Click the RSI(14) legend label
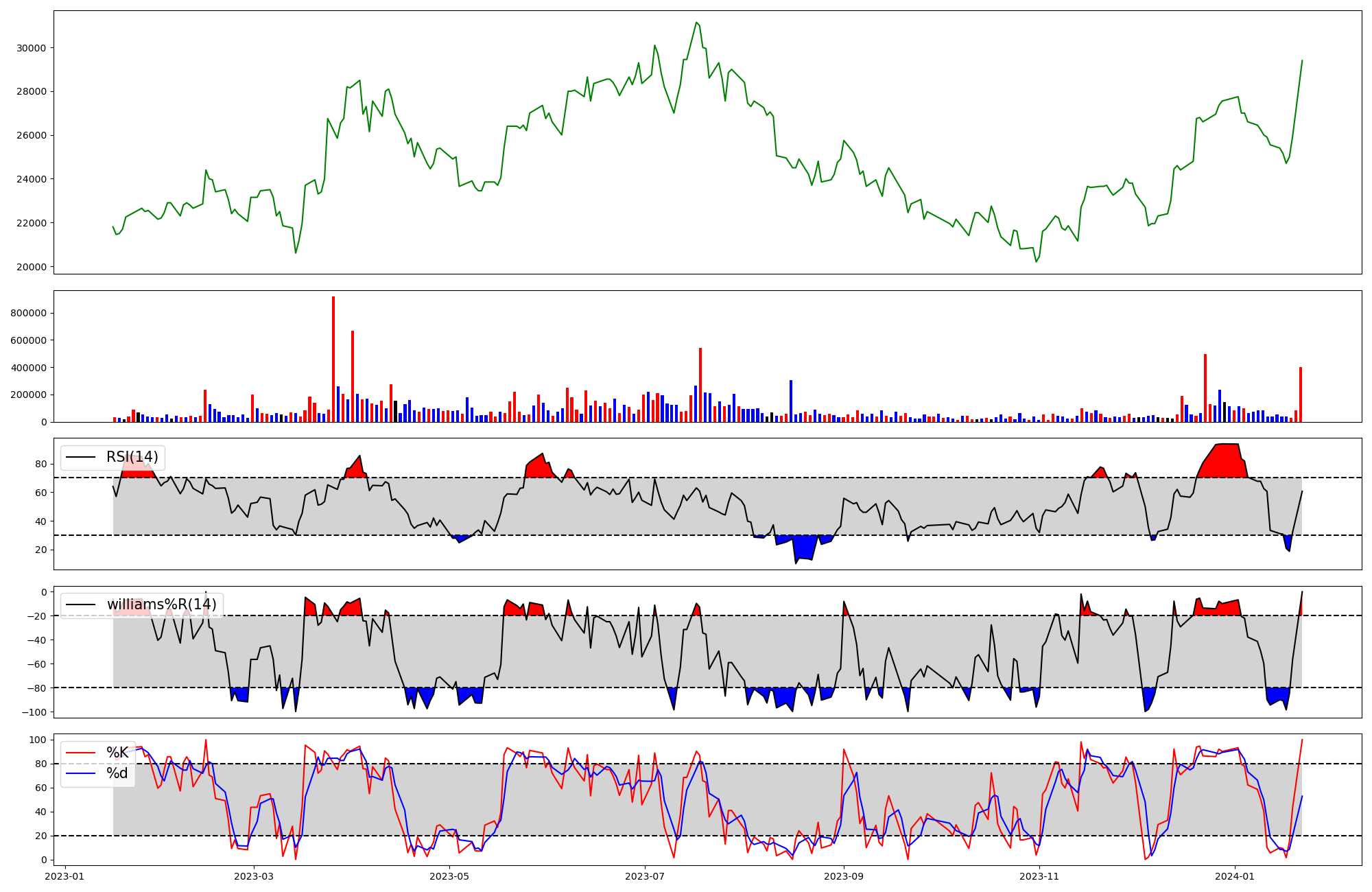The image size is (1372, 892). [132, 457]
